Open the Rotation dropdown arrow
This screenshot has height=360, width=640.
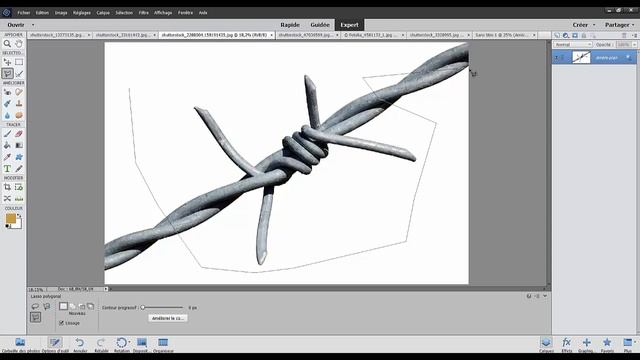tap(129, 342)
